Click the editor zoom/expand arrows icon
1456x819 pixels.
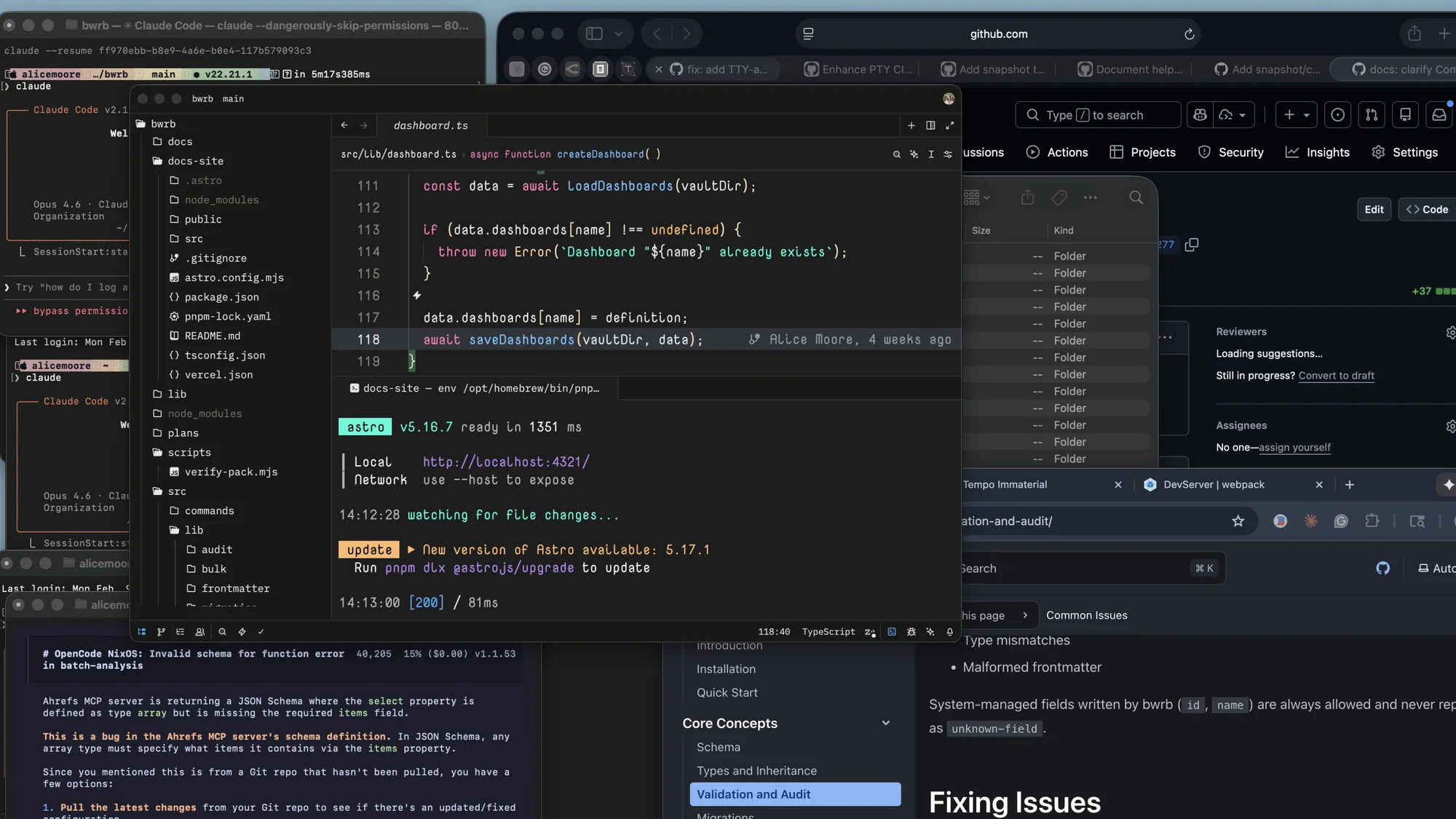click(949, 125)
